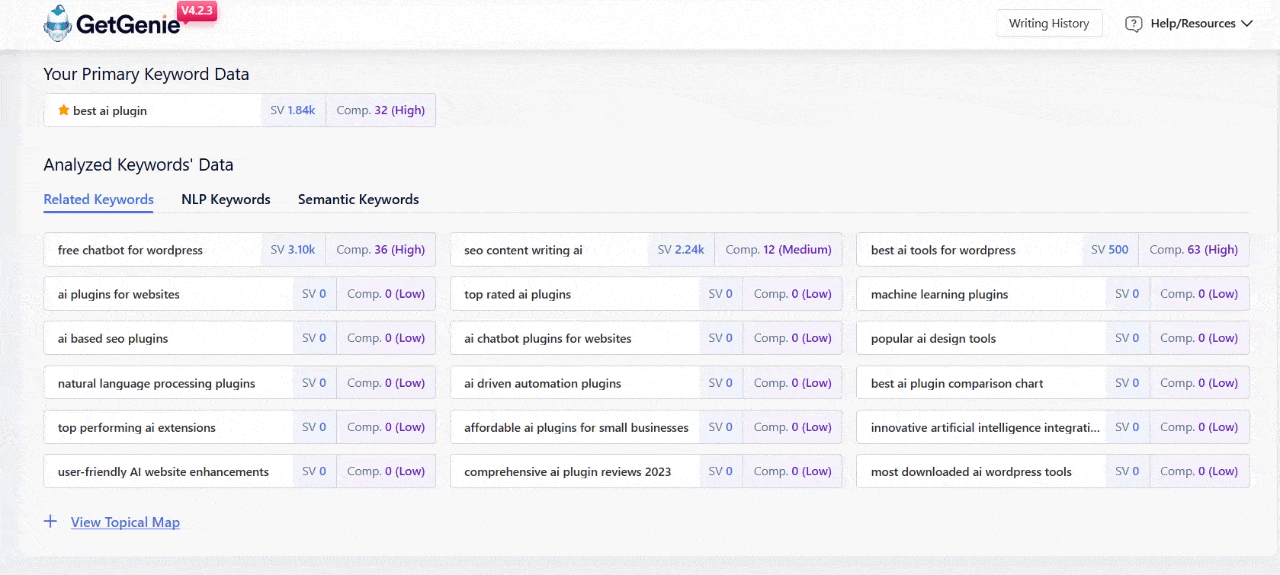
Task: Click the V4.2.3 version badge
Action: pyautogui.click(x=196, y=11)
